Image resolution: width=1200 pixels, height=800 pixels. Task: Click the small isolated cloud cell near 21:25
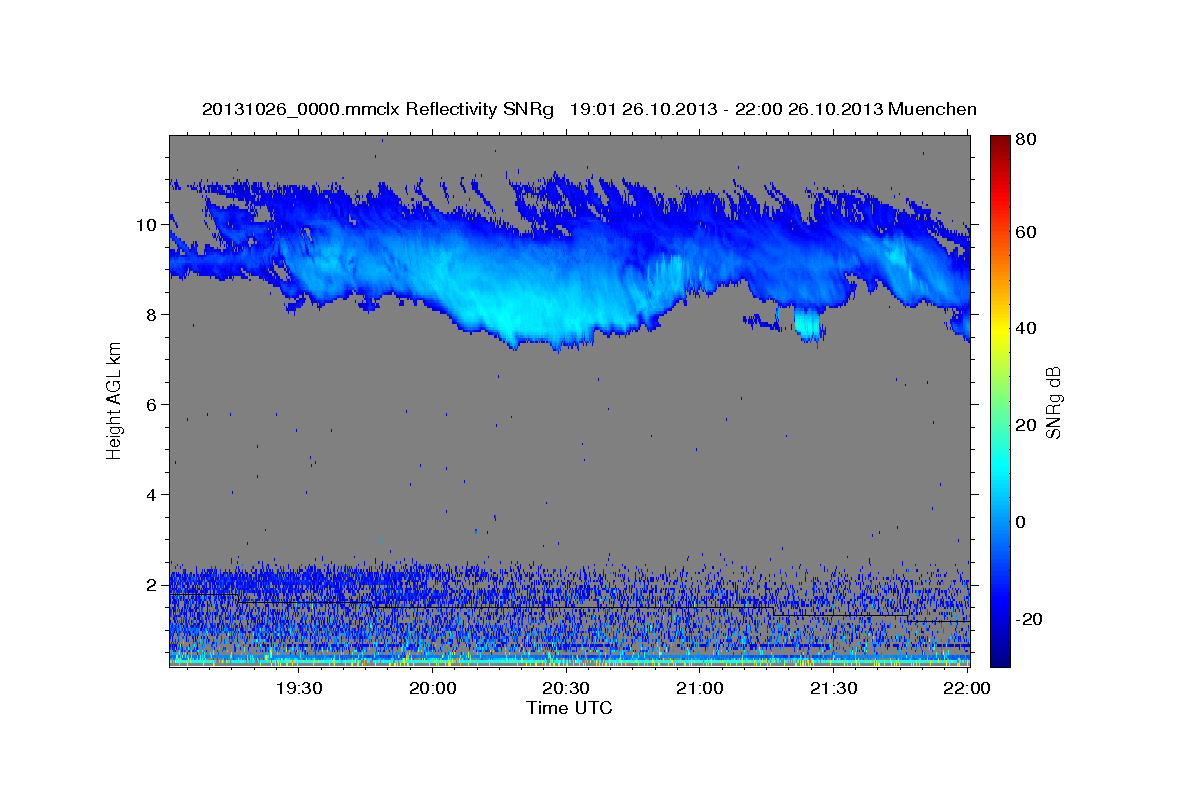point(807,325)
